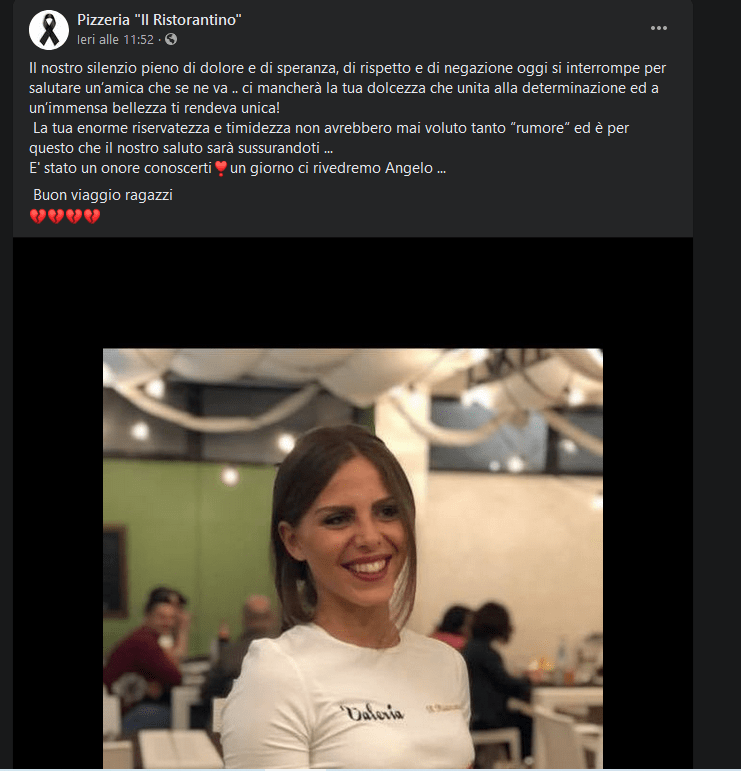The width and height of the screenshot is (741, 771).
Task: Open the three-dot post options menu
Action: point(658,29)
